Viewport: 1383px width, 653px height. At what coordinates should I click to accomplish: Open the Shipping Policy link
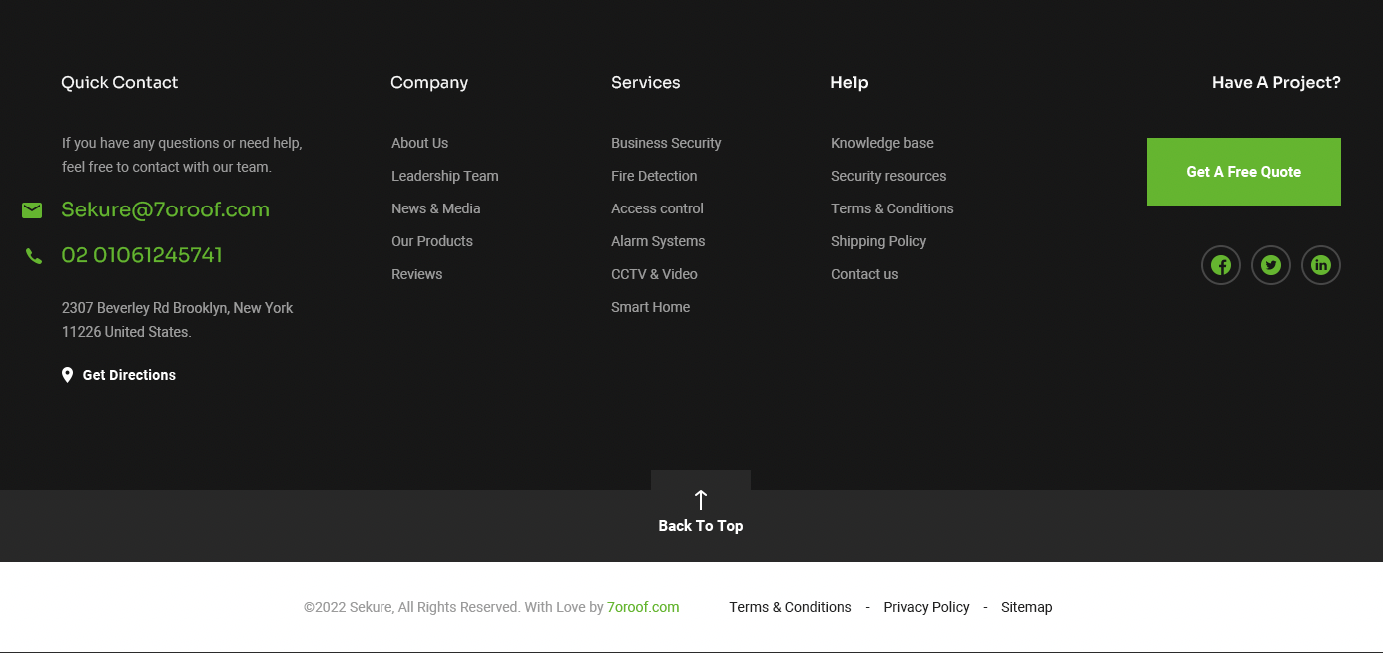coord(878,241)
